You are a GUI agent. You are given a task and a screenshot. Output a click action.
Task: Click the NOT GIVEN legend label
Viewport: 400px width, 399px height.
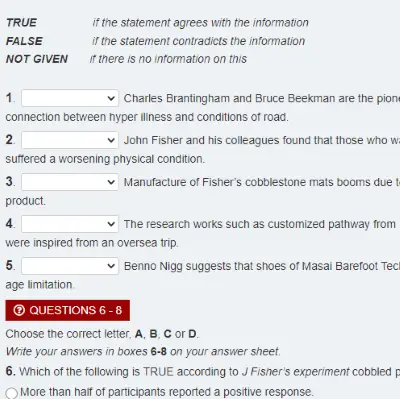click(37, 59)
